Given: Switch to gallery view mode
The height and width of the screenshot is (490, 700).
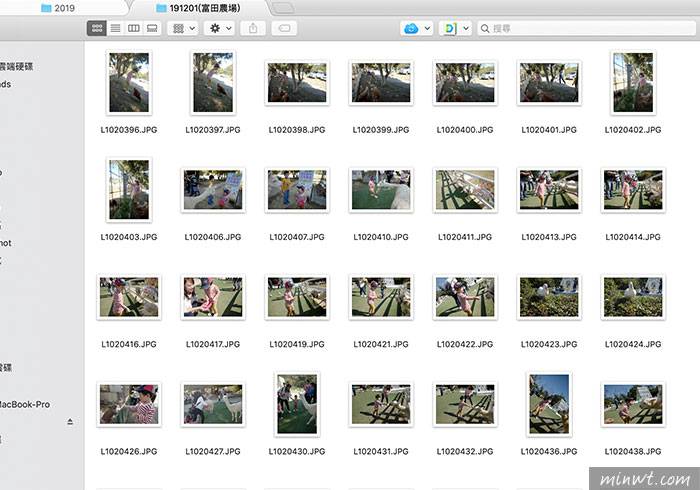Looking at the screenshot, I should pyautogui.click(x=151, y=29).
